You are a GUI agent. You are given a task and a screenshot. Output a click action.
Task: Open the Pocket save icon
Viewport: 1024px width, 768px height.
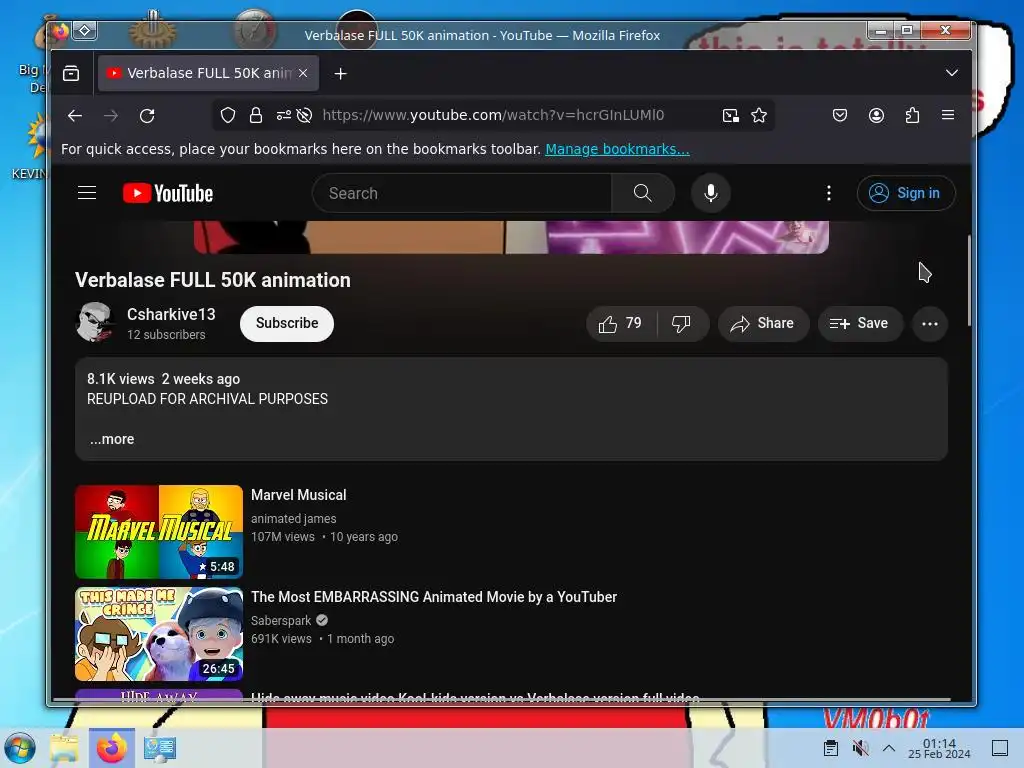840,116
